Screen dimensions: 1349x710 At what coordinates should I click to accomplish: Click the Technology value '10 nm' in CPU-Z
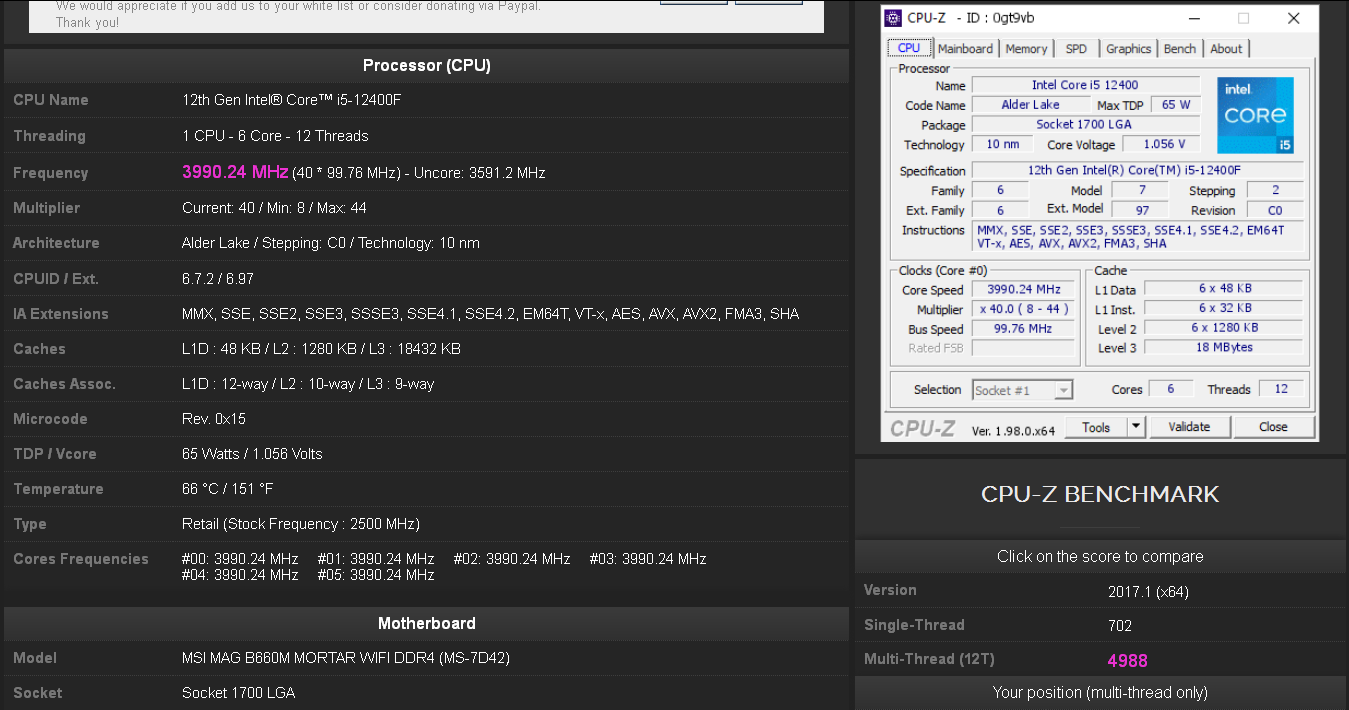tap(1003, 144)
